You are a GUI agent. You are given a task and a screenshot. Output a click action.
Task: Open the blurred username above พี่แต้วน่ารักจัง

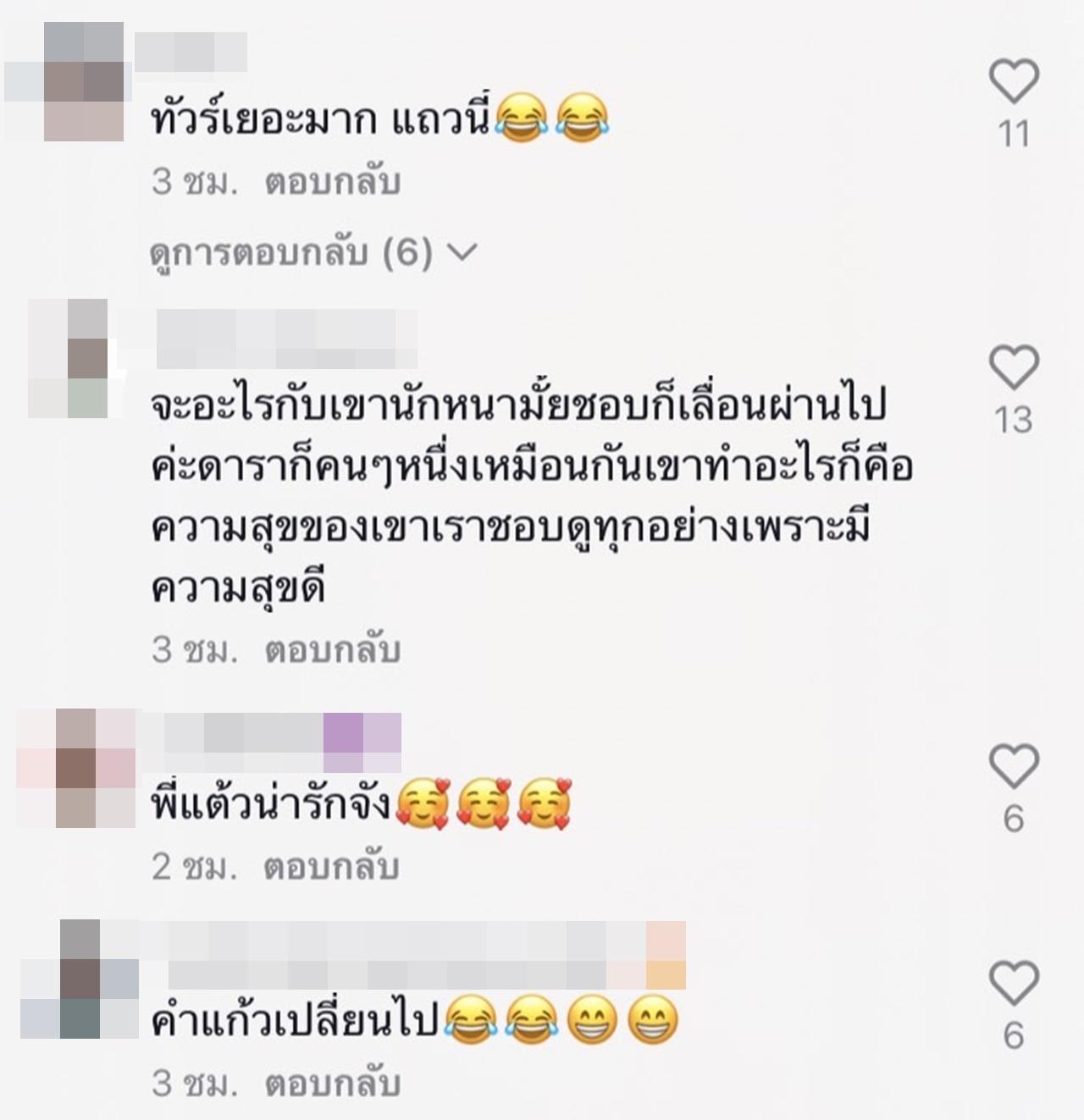pos(269,742)
